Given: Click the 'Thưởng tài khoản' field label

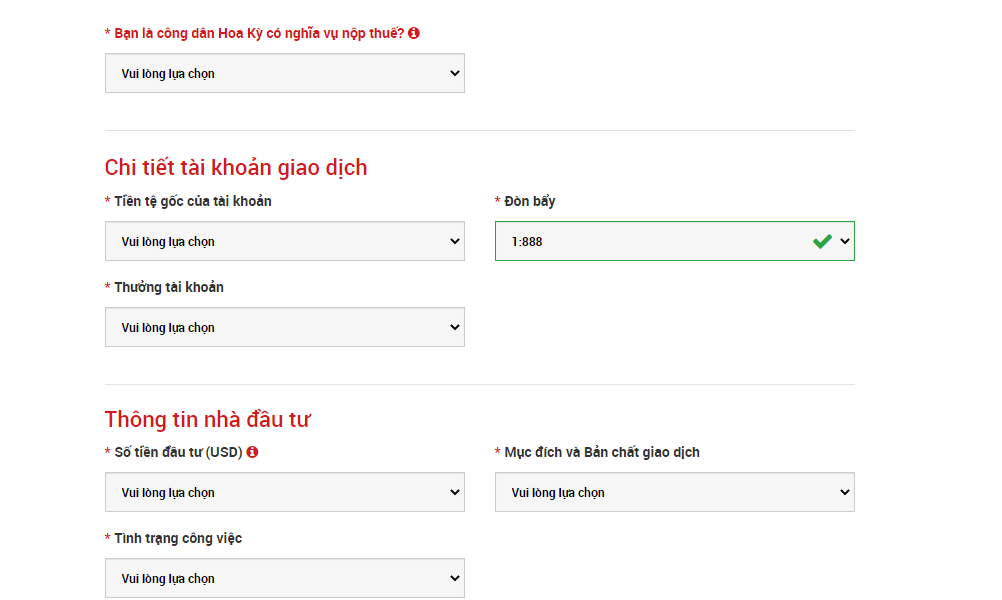Looking at the screenshot, I should [168, 287].
